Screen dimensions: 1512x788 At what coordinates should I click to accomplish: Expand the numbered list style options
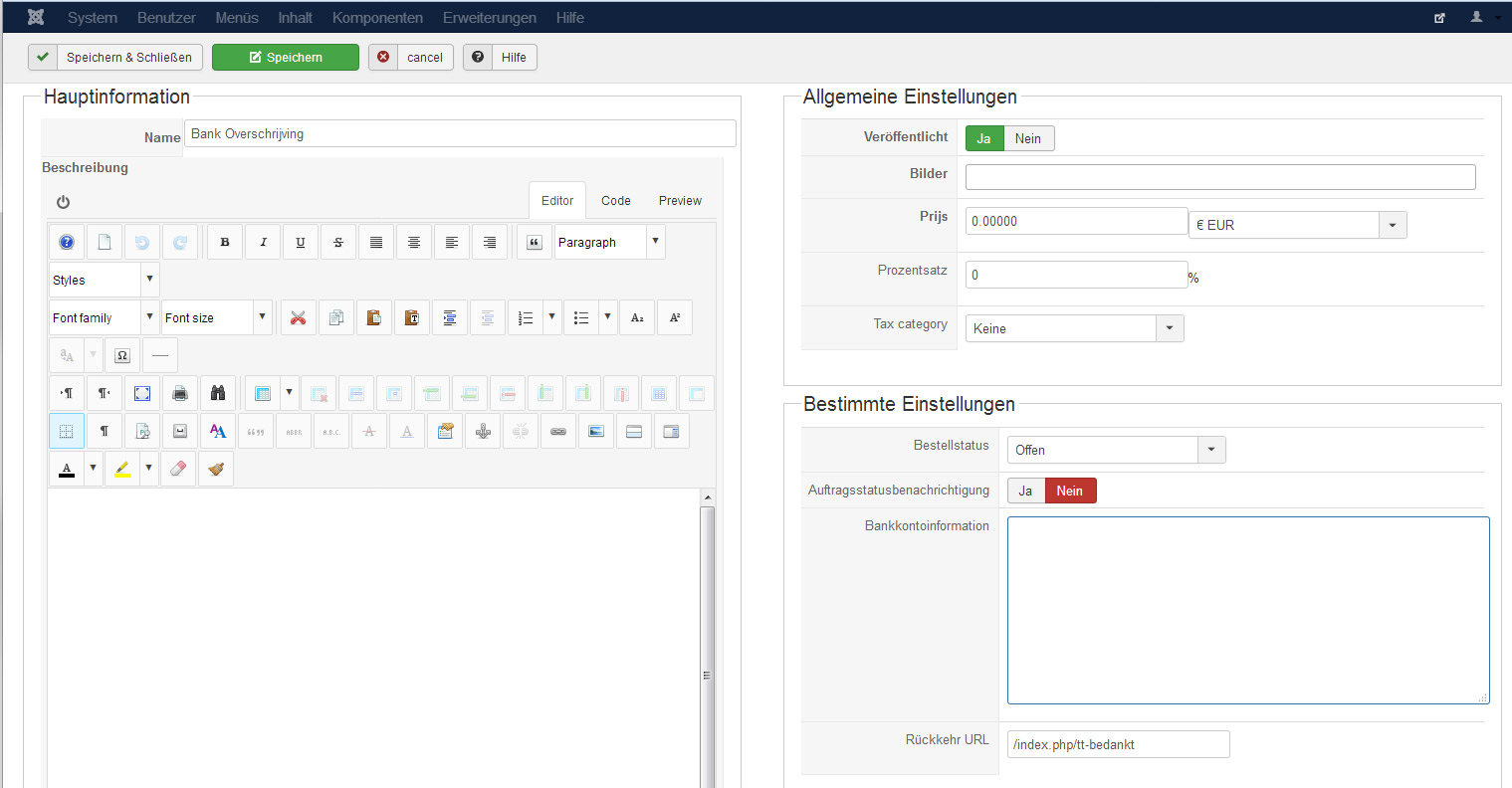(552, 317)
